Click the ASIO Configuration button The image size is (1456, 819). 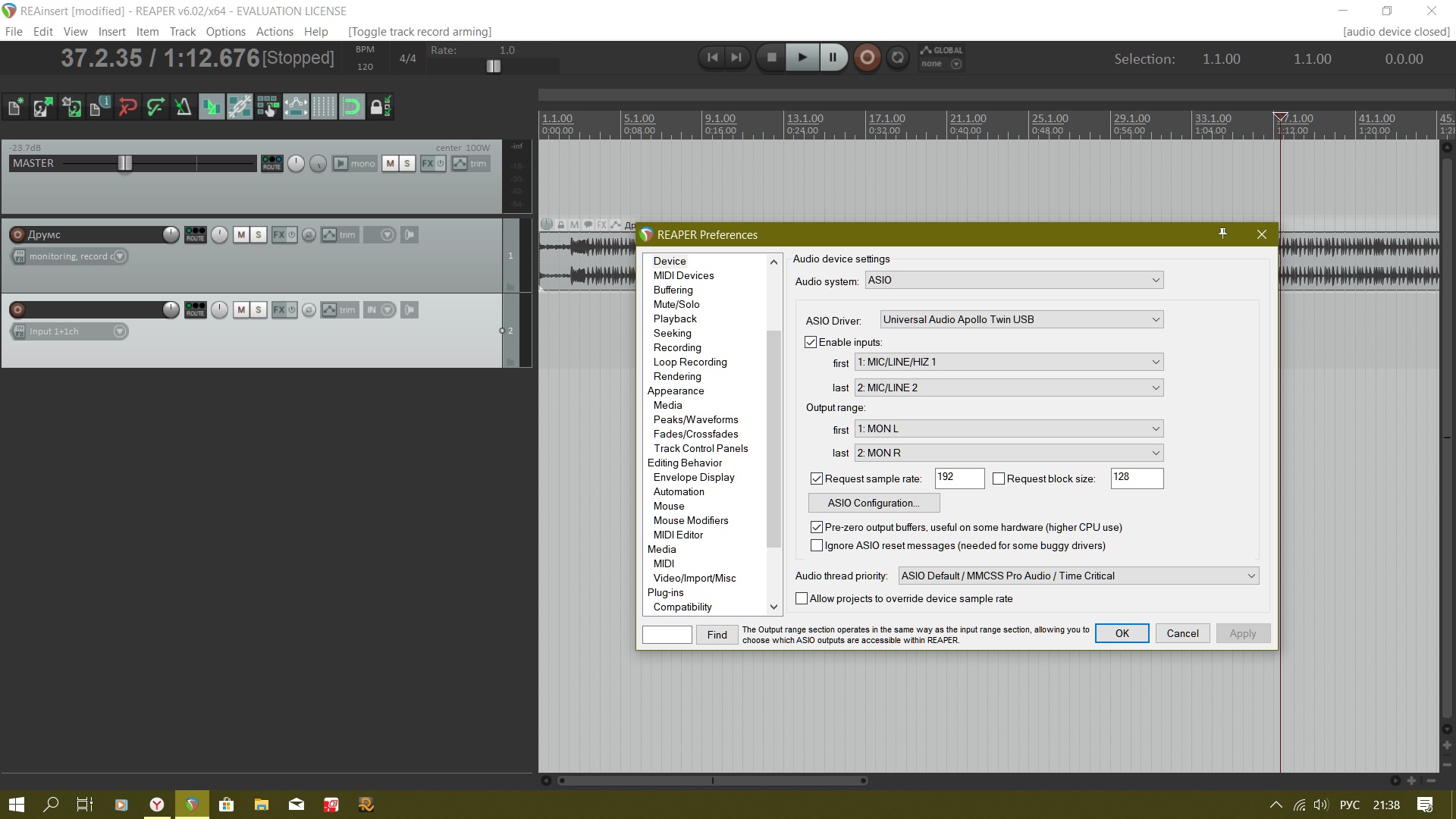point(874,503)
